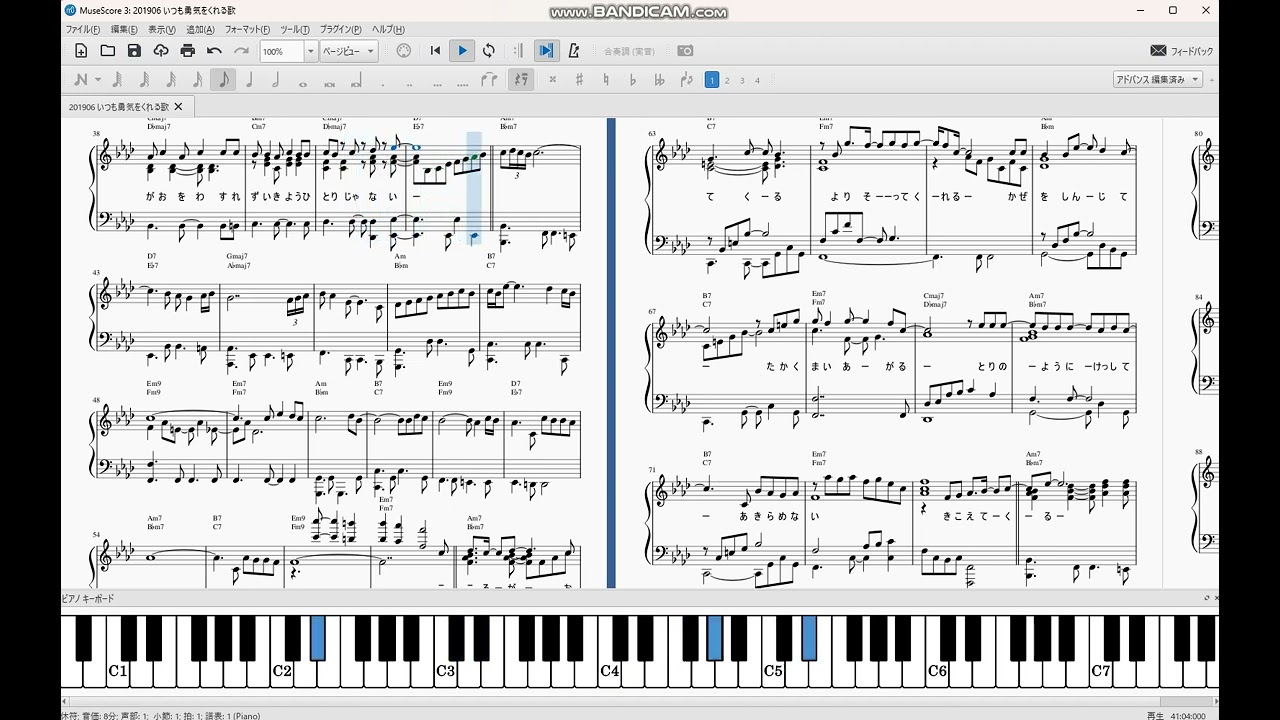Select the highlighted eighth note duration
The height and width of the screenshot is (720, 1280).
point(224,80)
